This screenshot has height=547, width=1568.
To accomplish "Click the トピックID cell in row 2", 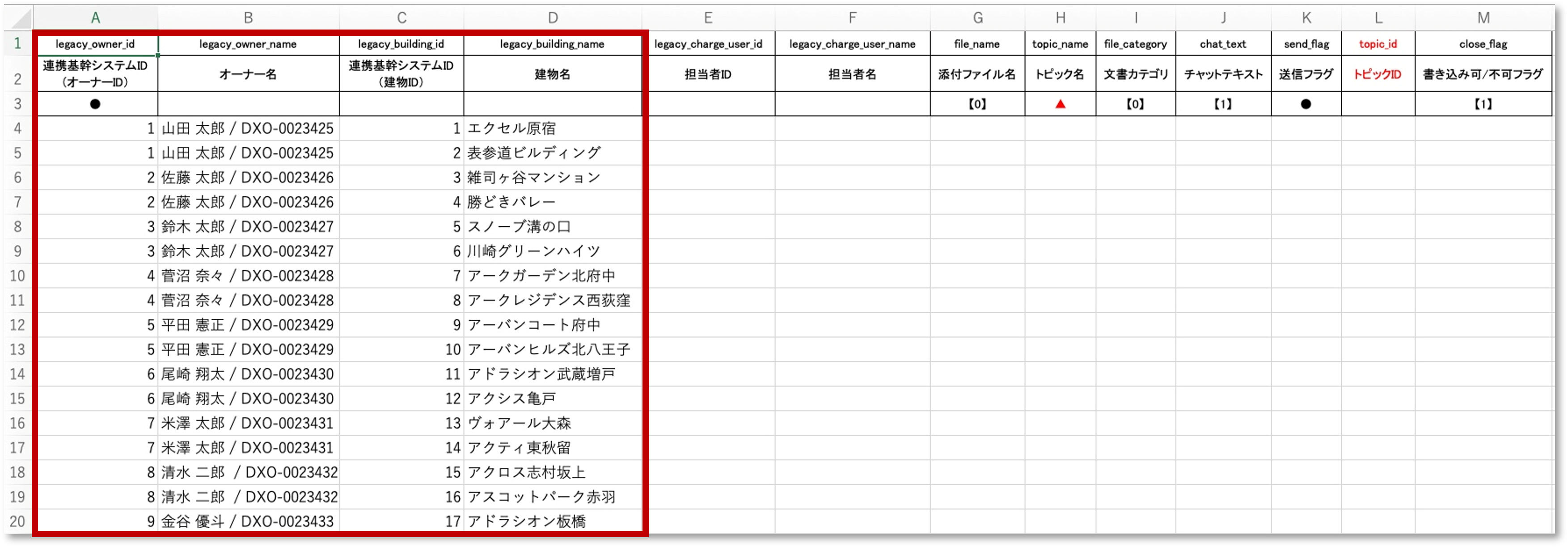I will click(1378, 74).
